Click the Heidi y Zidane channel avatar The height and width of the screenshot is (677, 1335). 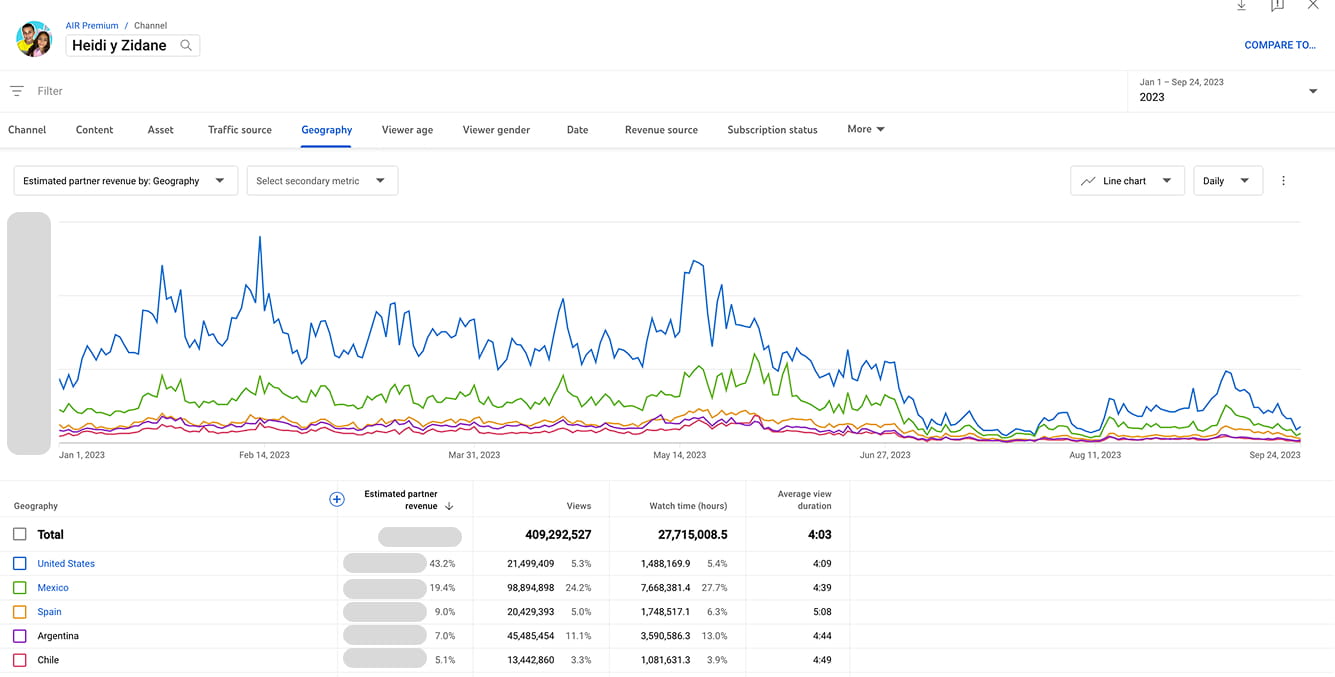(34, 39)
